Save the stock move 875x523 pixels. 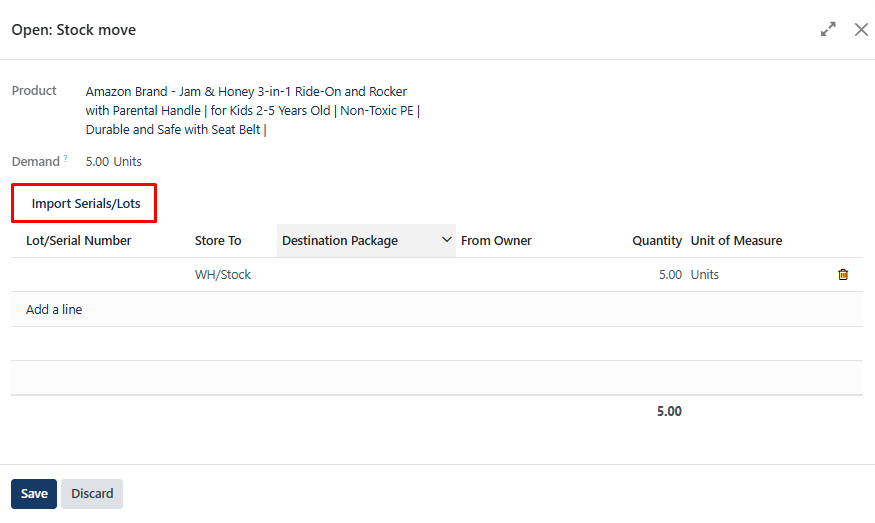pyautogui.click(x=34, y=494)
